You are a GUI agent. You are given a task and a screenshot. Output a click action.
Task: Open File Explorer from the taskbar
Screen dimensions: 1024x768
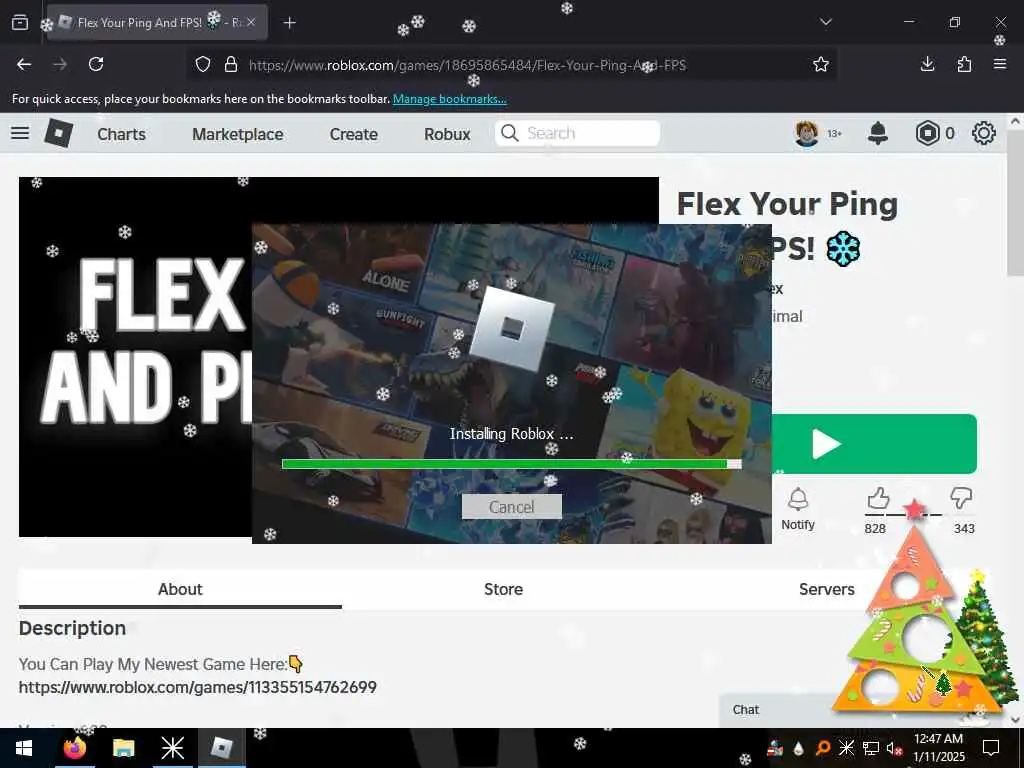123,748
